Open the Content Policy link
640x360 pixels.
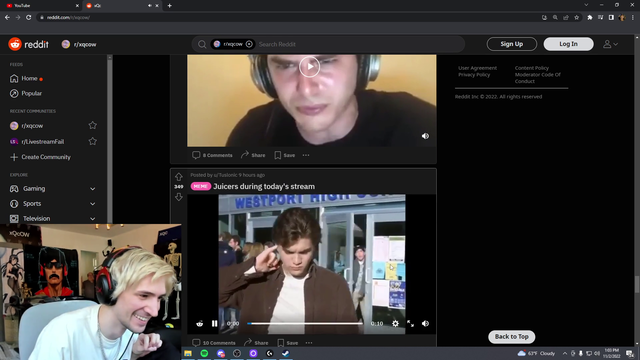pyautogui.click(x=531, y=68)
